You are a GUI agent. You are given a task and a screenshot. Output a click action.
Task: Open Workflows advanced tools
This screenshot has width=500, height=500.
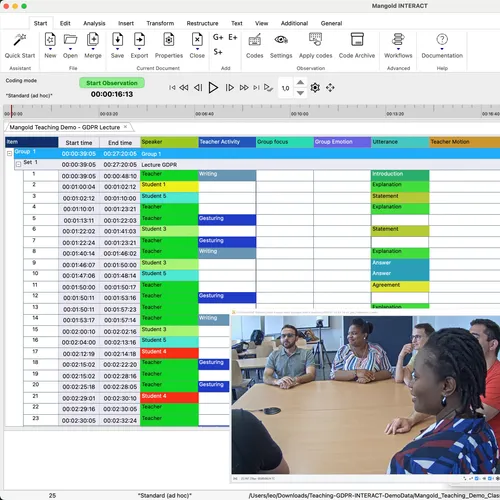coord(398,39)
